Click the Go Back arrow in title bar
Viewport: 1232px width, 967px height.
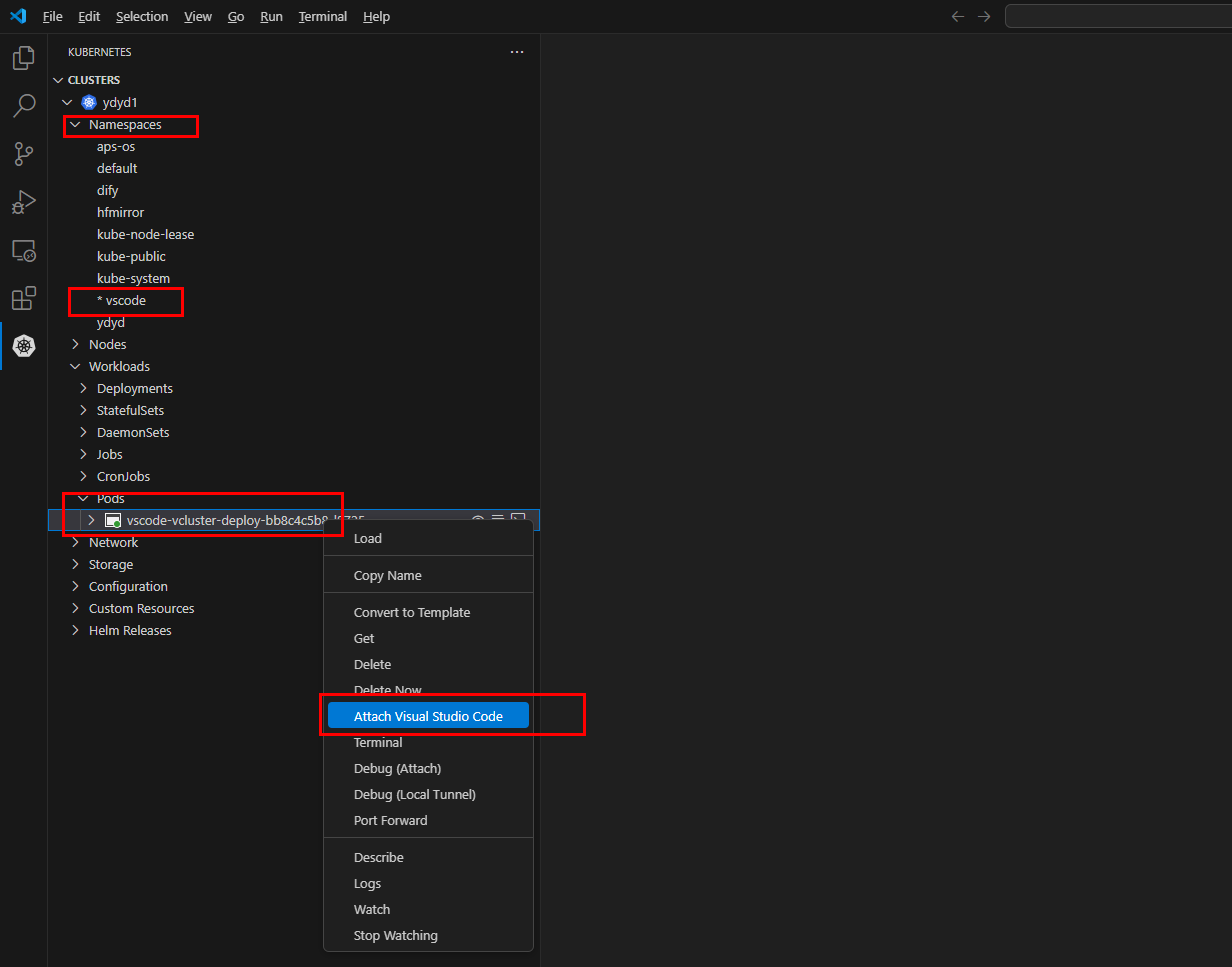pos(957,16)
